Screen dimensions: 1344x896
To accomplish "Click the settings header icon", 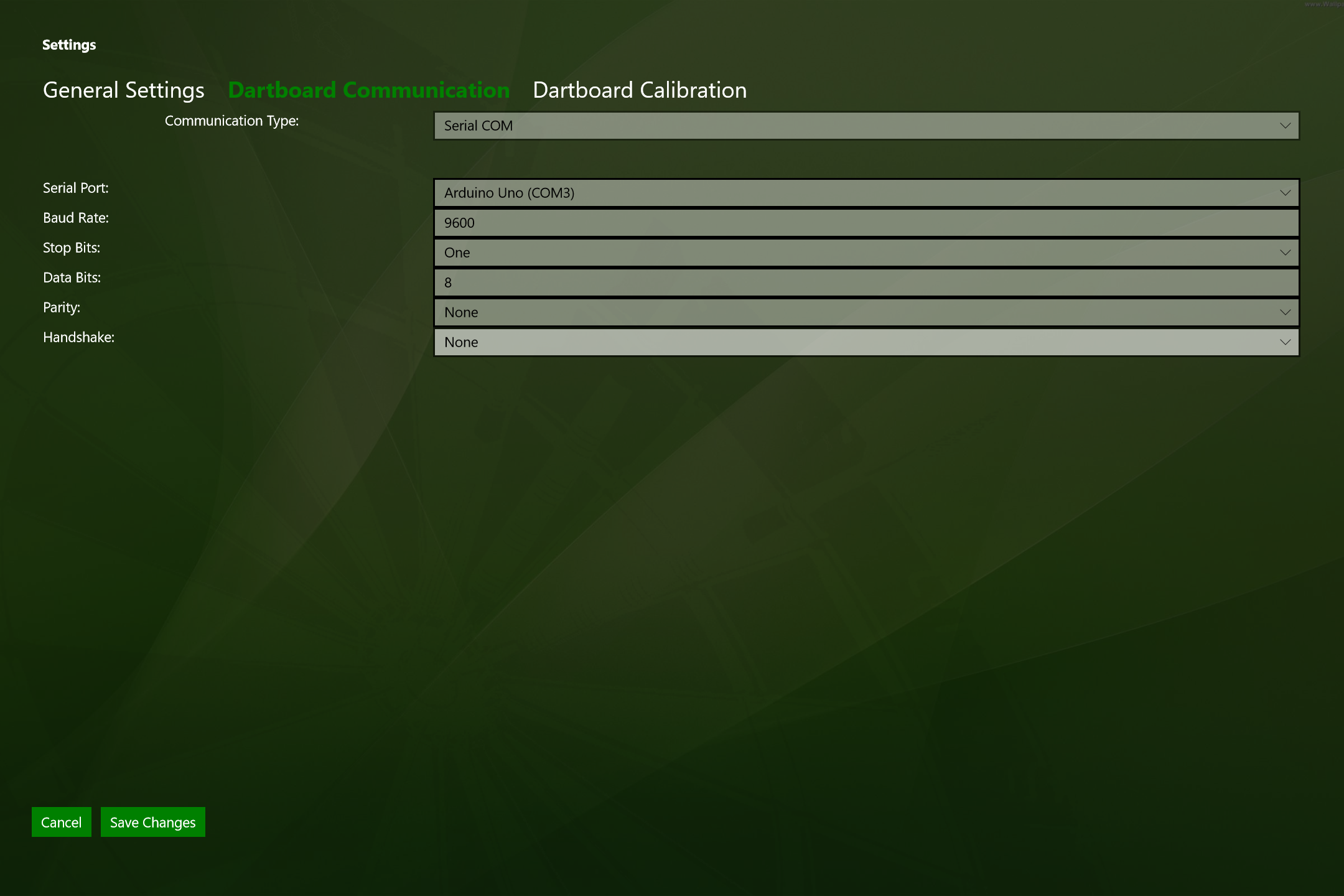I will pos(69,44).
